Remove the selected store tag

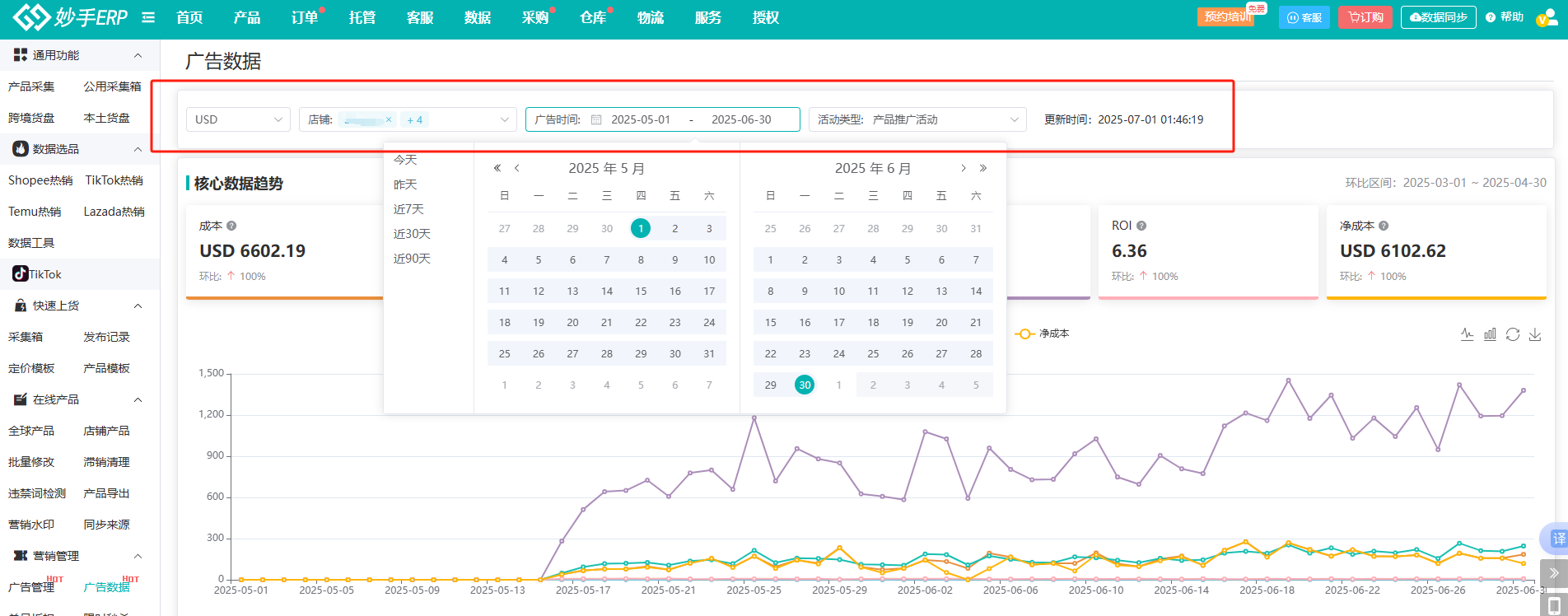point(389,119)
